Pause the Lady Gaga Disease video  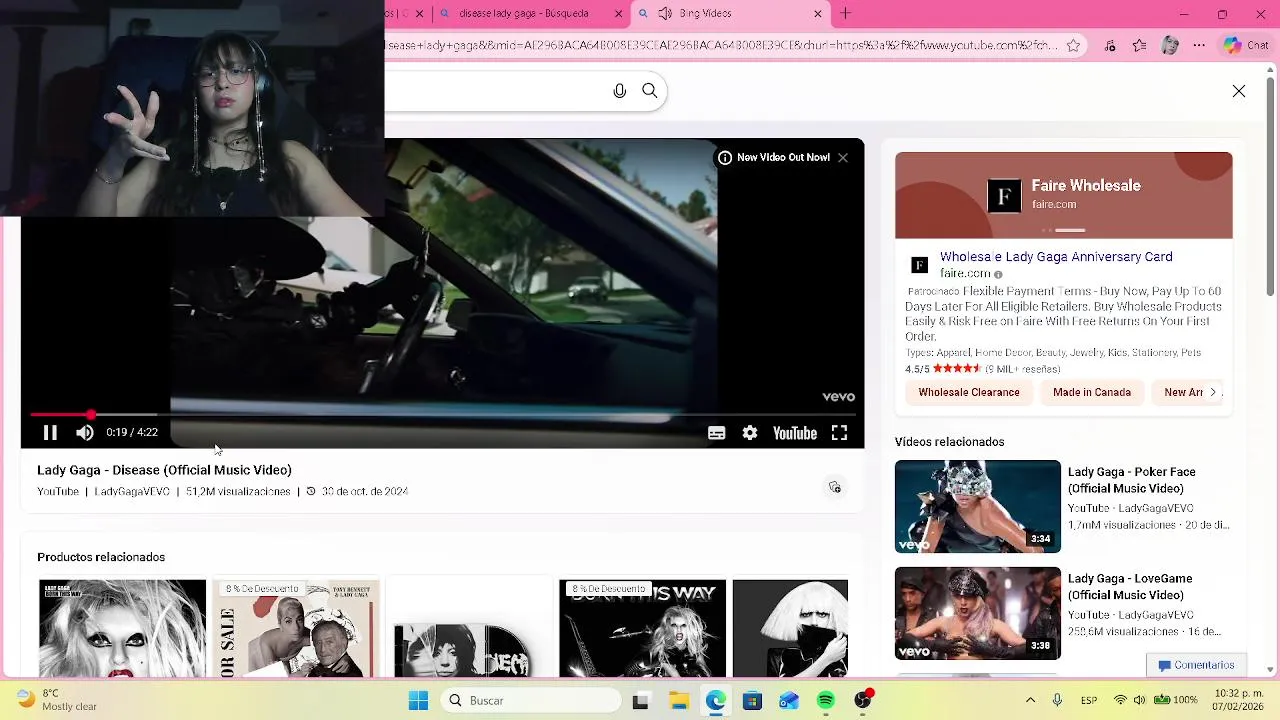pyautogui.click(x=50, y=433)
